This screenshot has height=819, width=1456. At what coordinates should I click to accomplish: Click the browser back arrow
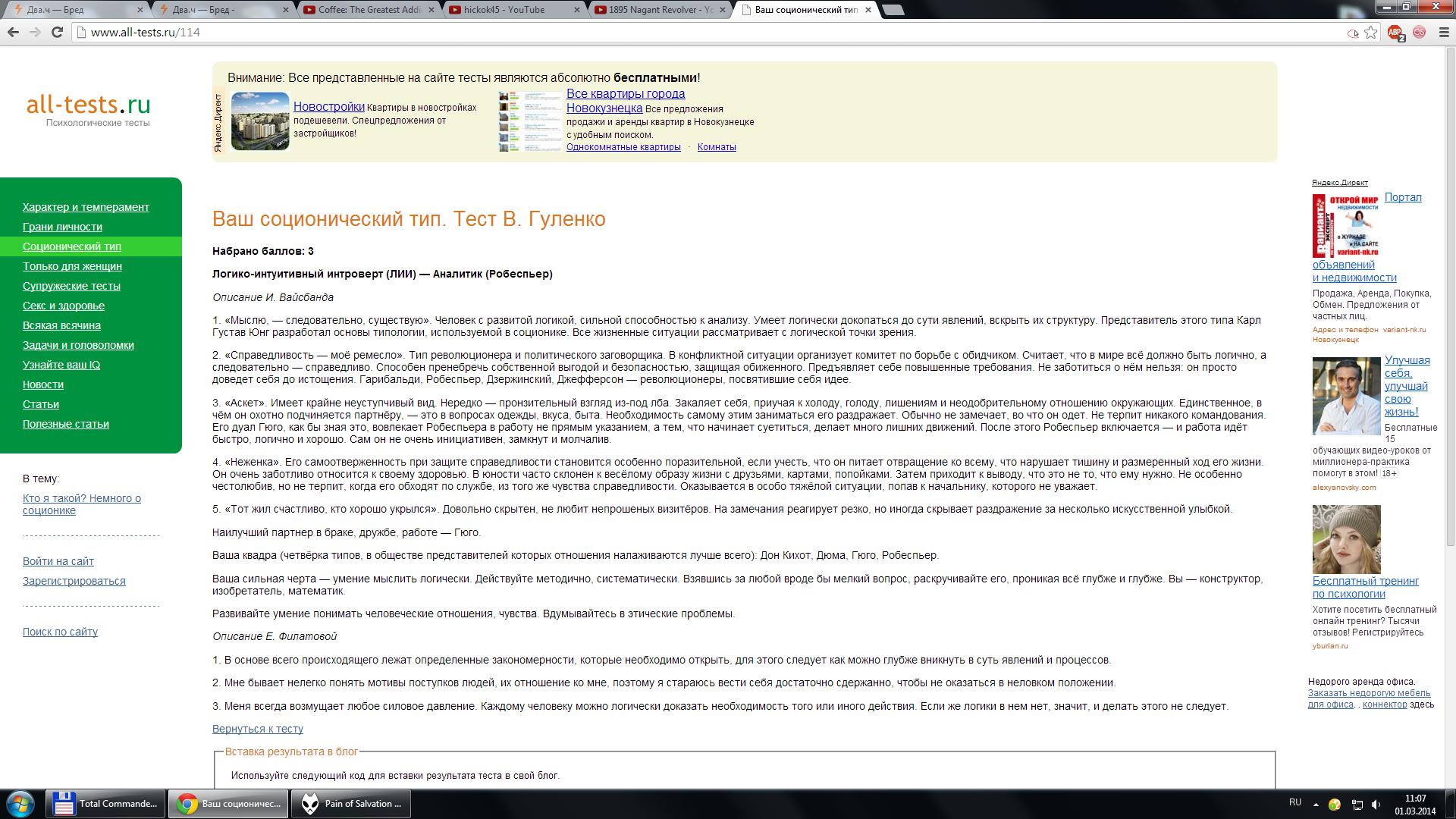13,32
